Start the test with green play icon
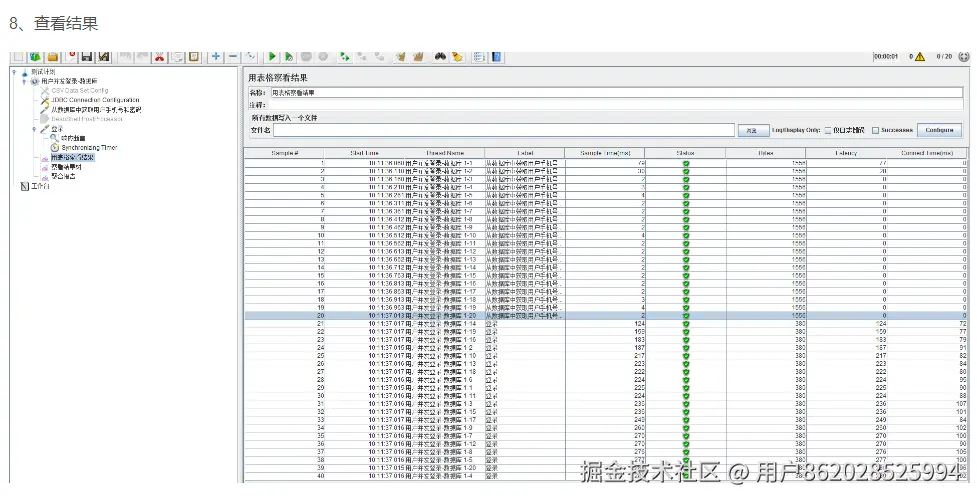The width and height of the screenshot is (977, 501). click(272, 57)
